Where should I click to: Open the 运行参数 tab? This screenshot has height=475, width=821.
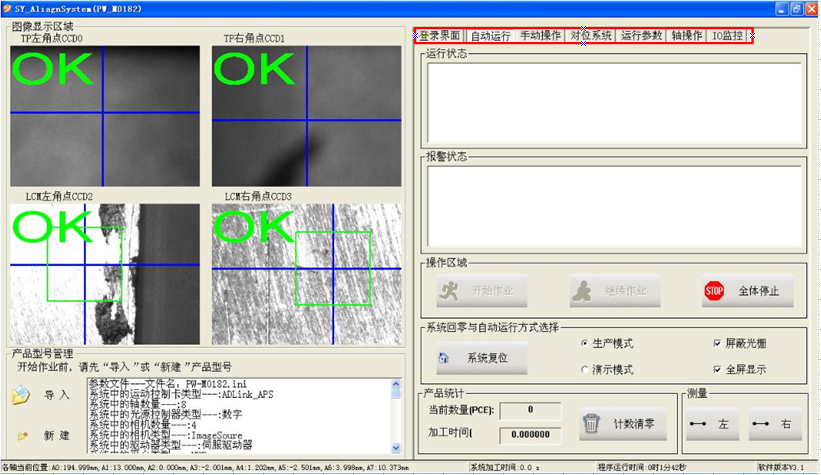(x=641, y=36)
